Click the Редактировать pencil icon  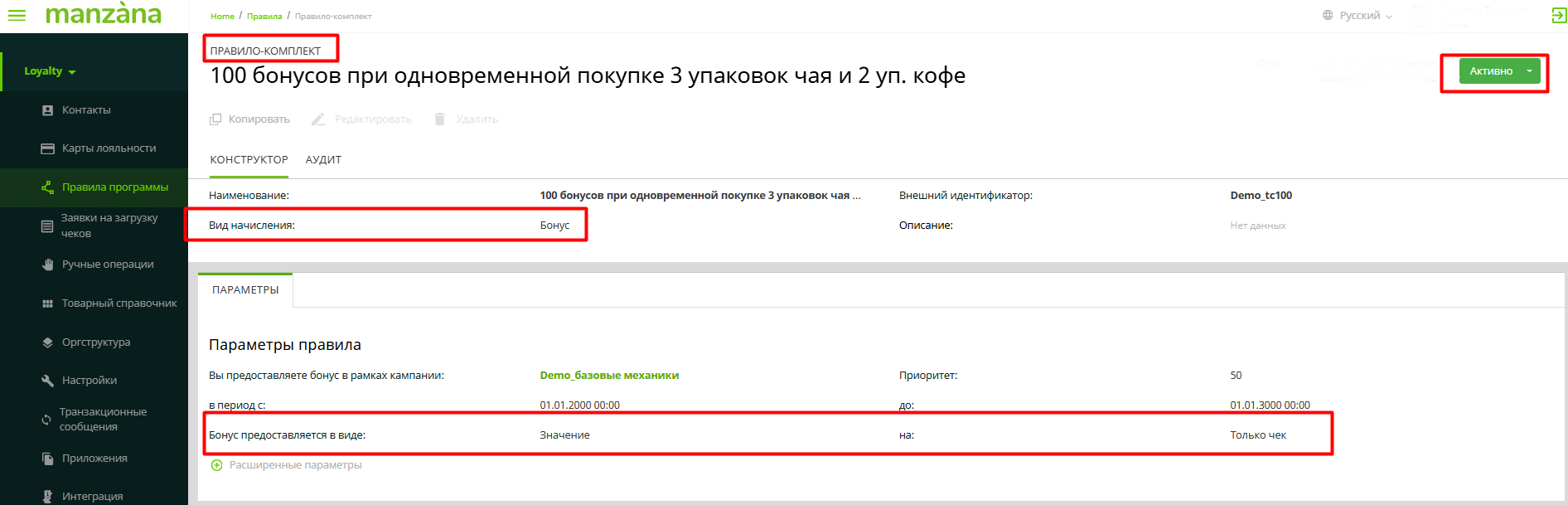[318, 119]
